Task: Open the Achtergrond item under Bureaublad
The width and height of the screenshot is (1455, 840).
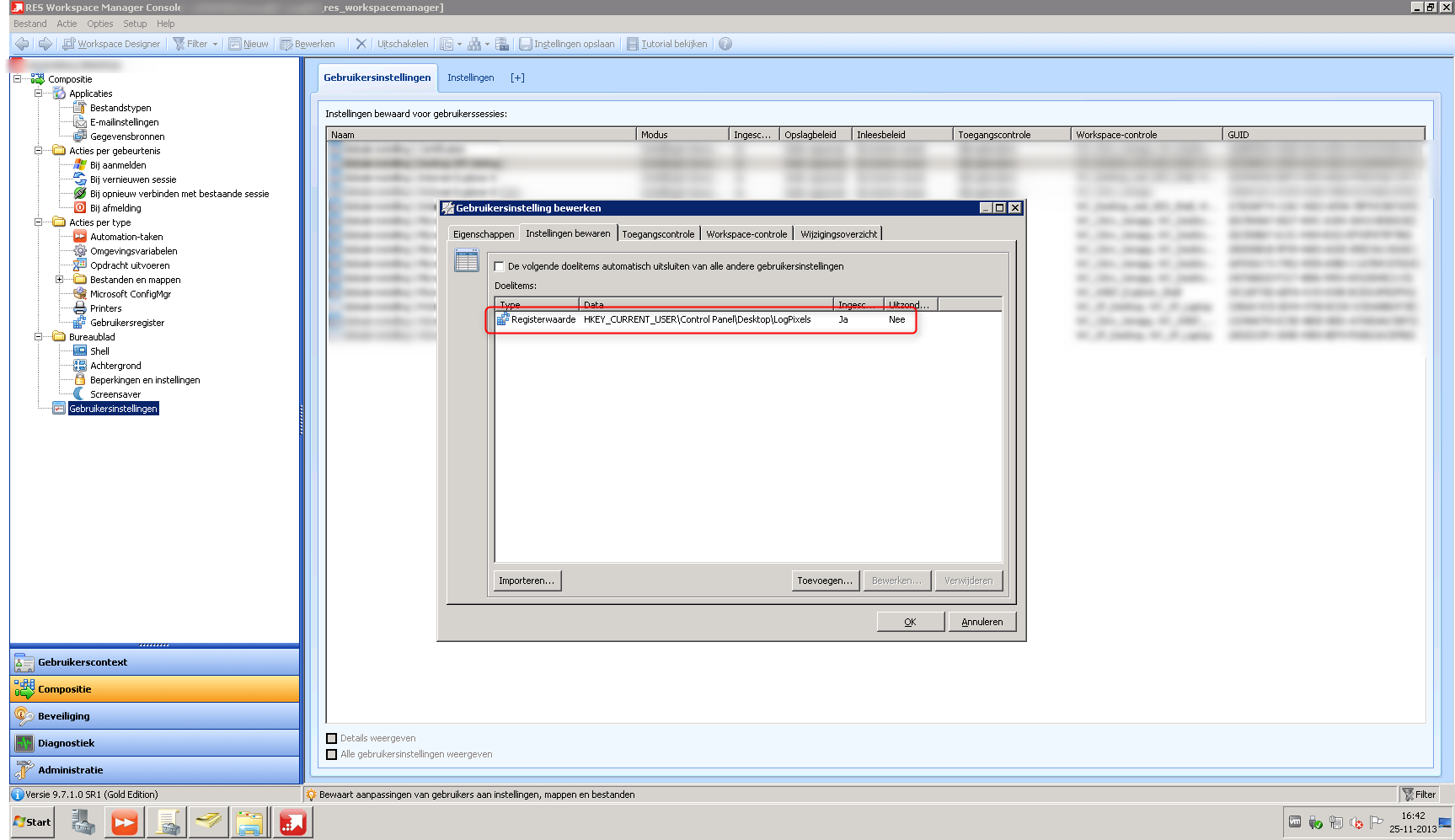Action: (x=115, y=365)
